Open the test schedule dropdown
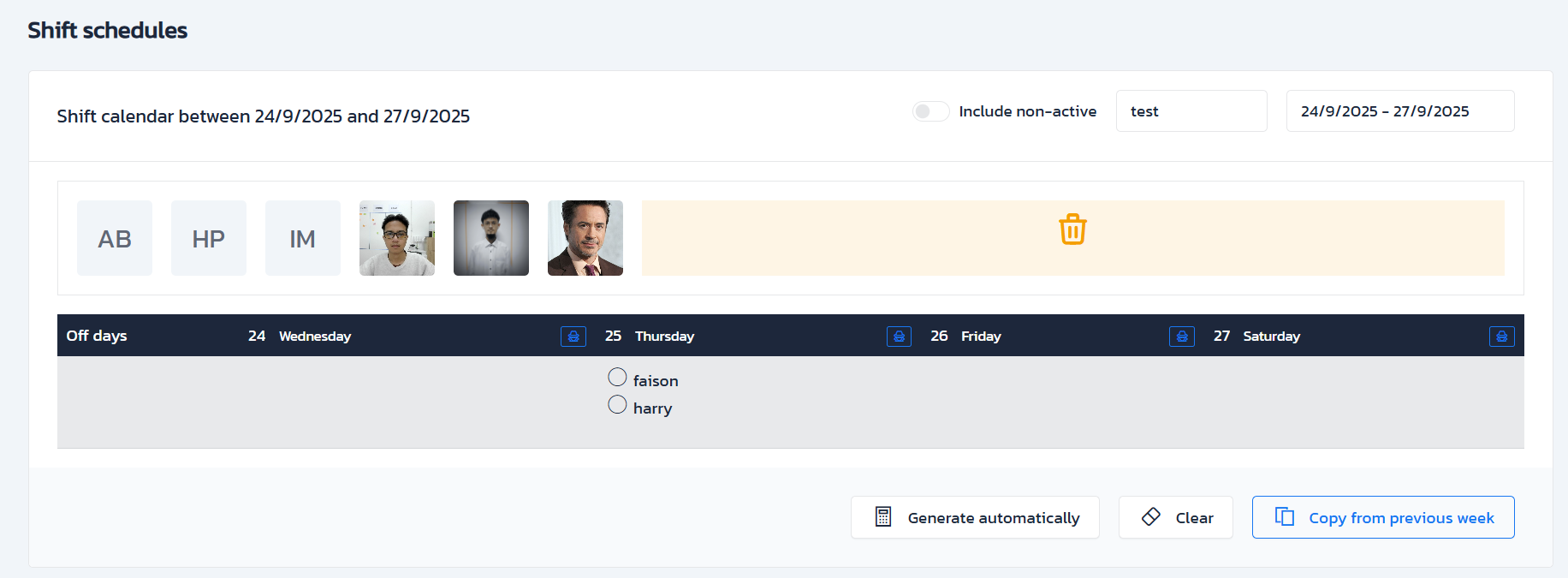Viewport: 1568px width, 578px height. click(1191, 111)
